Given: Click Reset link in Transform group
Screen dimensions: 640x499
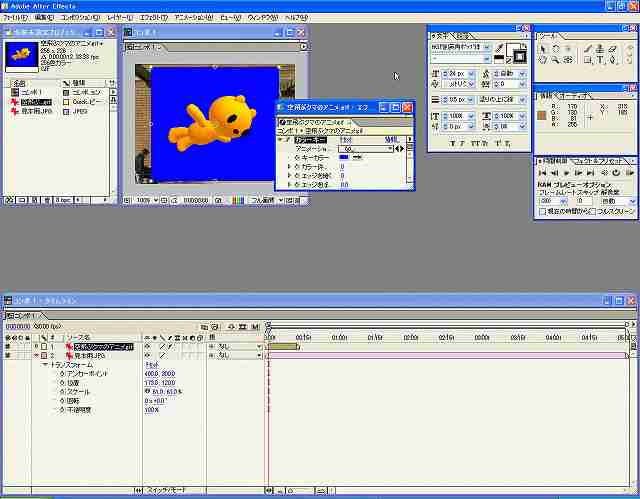Looking at the screenshot, I should coord(152,365).
